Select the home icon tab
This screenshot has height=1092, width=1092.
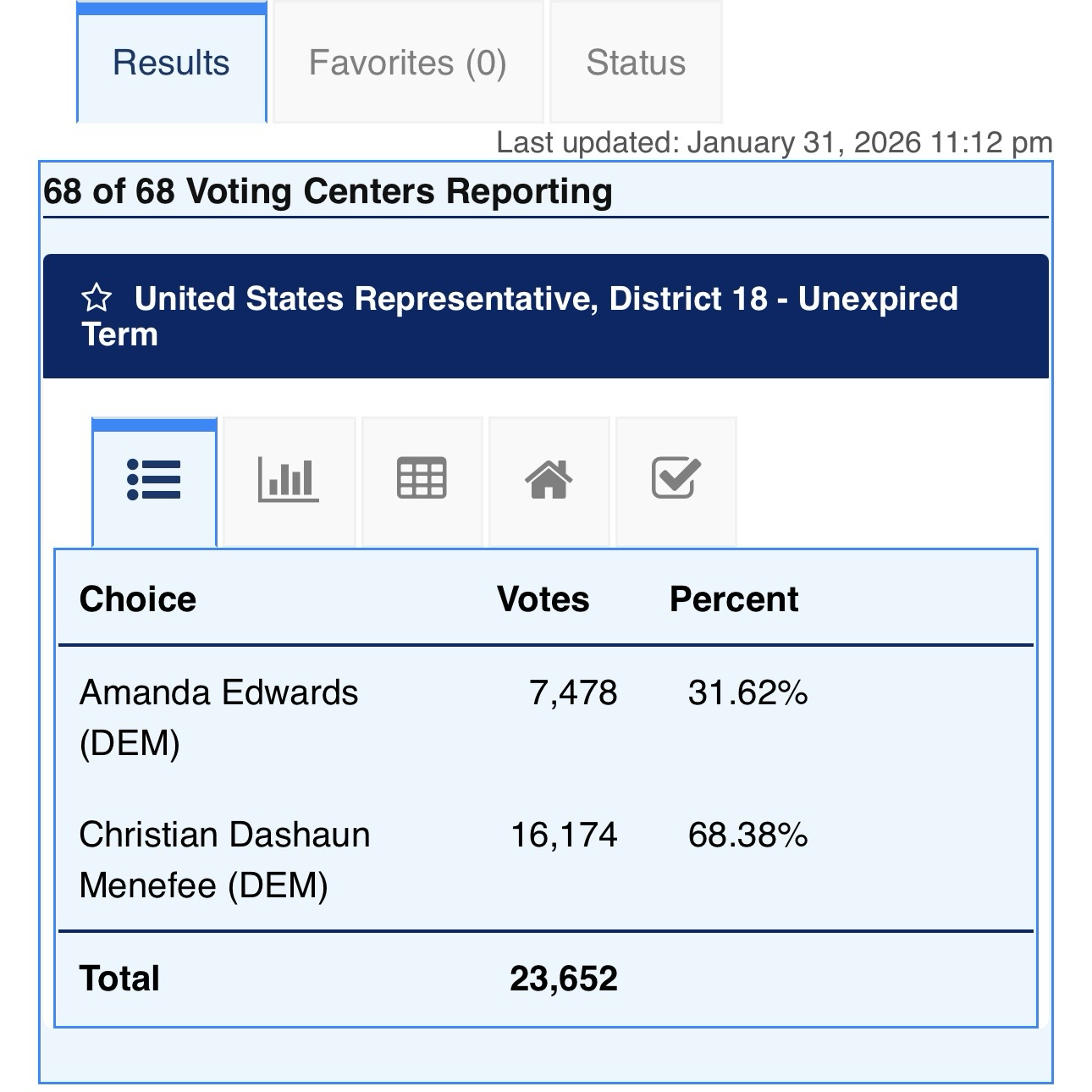pyautogui.click(x=549, y=480)
